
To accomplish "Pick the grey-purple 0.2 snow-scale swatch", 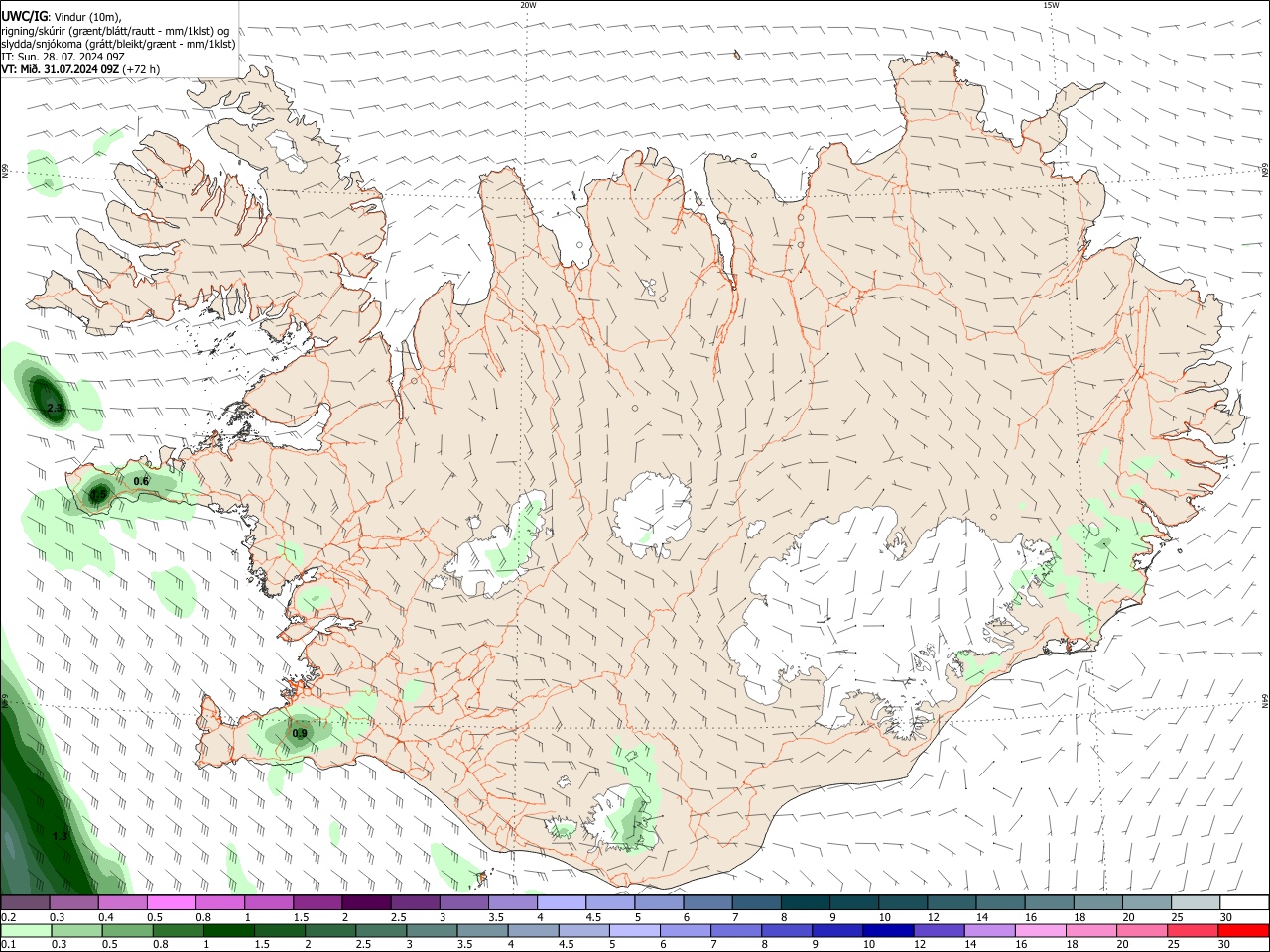I will pos(25,902).
